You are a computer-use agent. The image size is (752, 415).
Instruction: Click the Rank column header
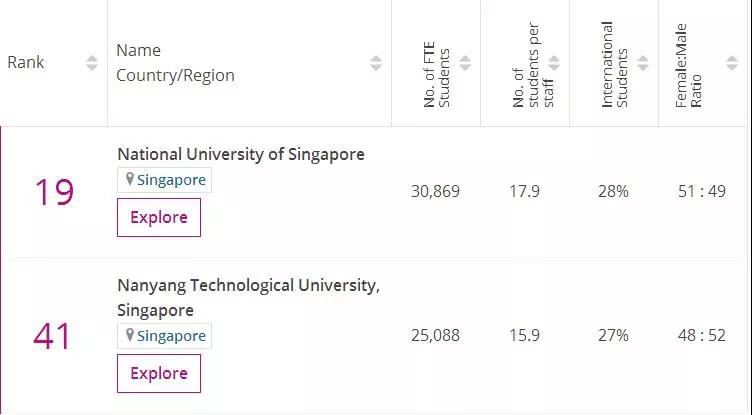tap(26, 62)
